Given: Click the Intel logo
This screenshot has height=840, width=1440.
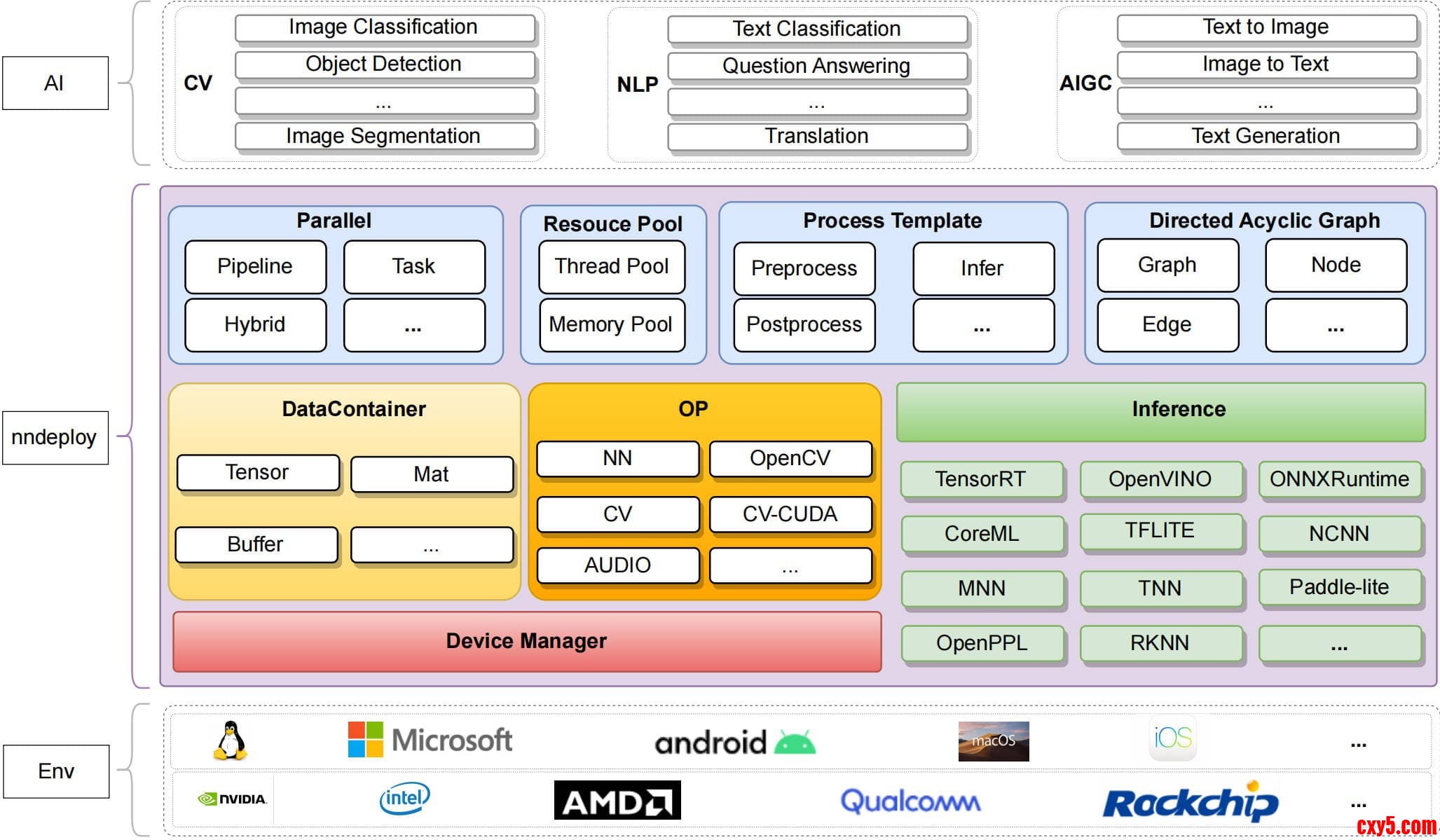Looking at the screenshot, I should coord(404,799).
